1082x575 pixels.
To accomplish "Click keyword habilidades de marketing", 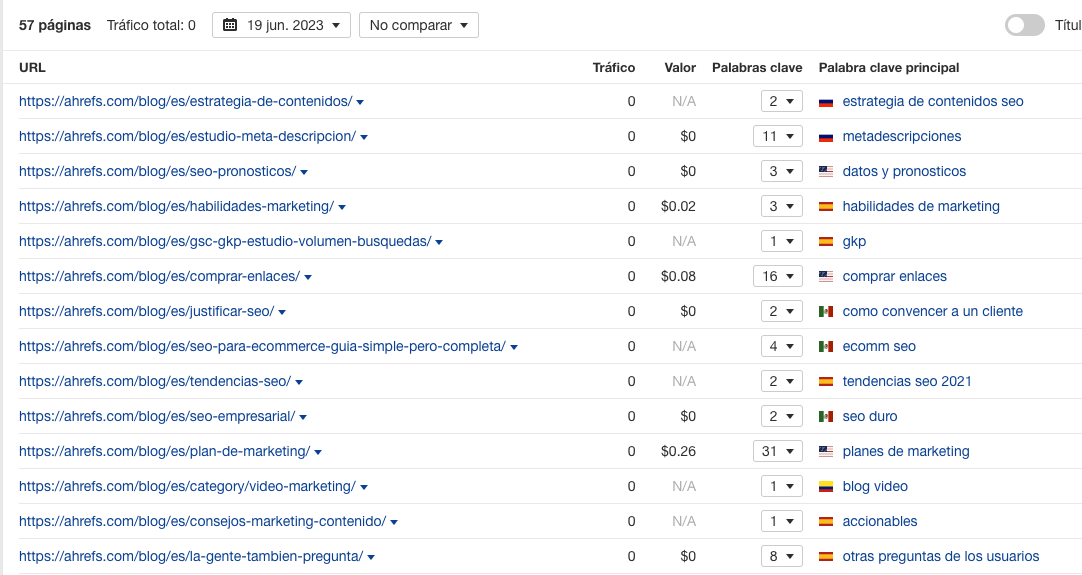I will click(x=921, y=206).
